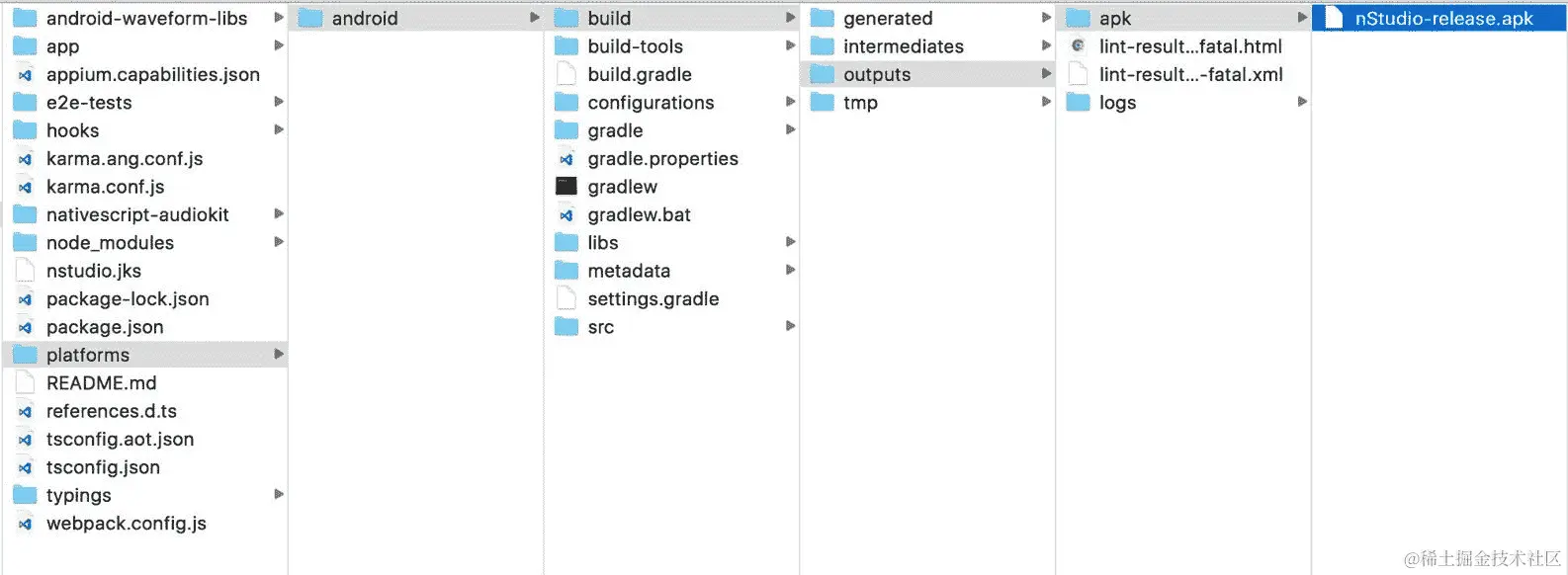This screenshot has width=1568, height=575.
Task: Click the VS Code icon beside package.json
Action: point(26,327)
